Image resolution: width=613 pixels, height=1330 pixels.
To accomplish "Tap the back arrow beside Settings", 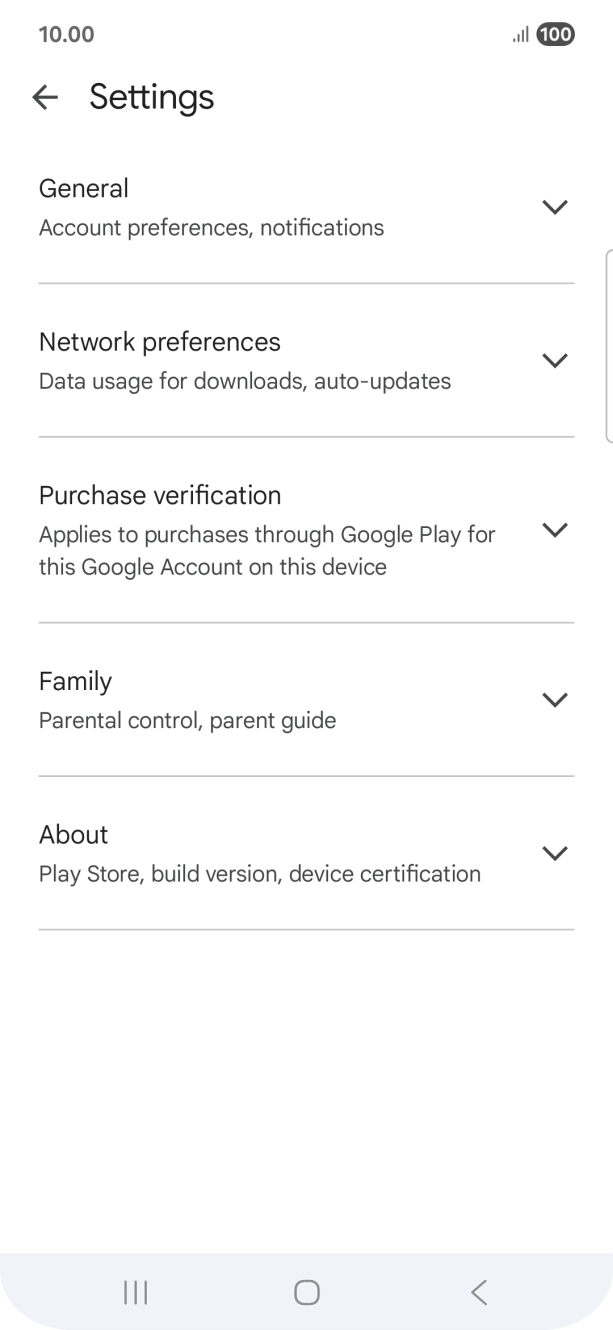I will tap(45, 97).
